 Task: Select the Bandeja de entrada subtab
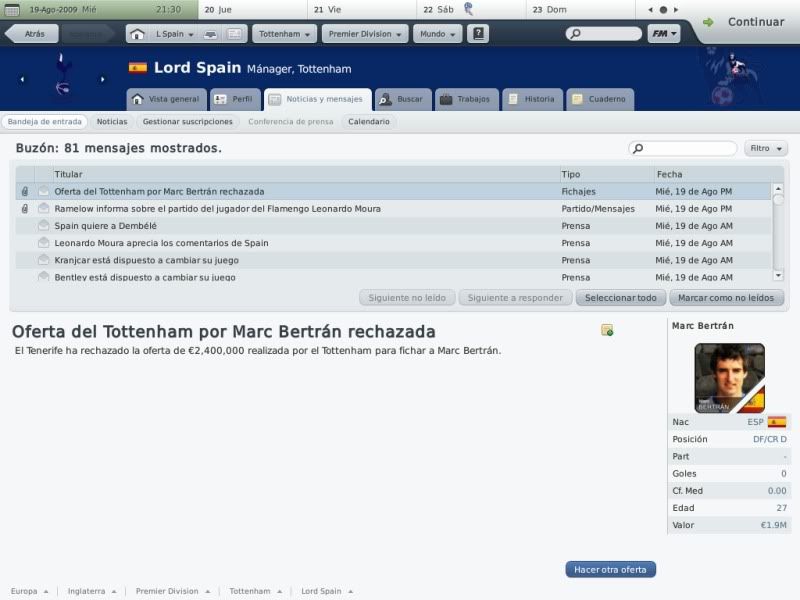(x=44, y=122)
